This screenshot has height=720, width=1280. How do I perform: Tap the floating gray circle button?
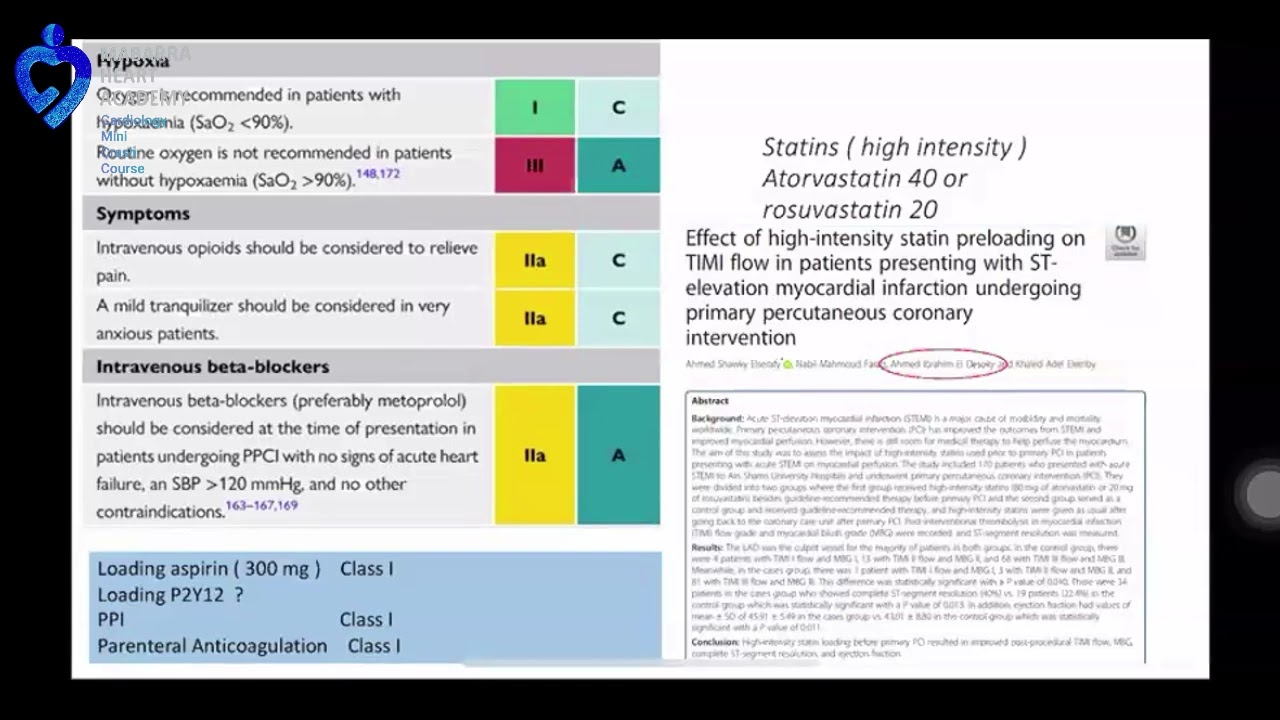click(1262, 494)
